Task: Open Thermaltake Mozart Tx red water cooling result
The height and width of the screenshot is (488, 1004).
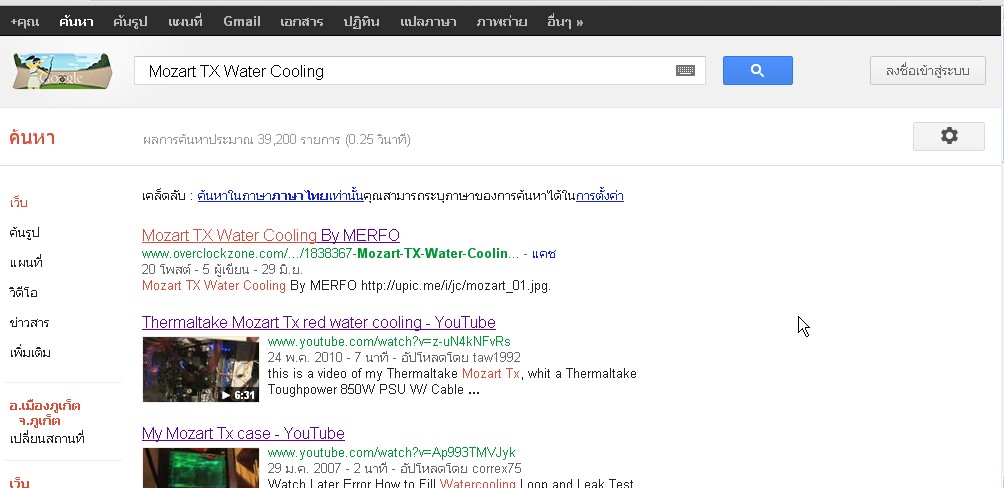Action: coord(319,322)
